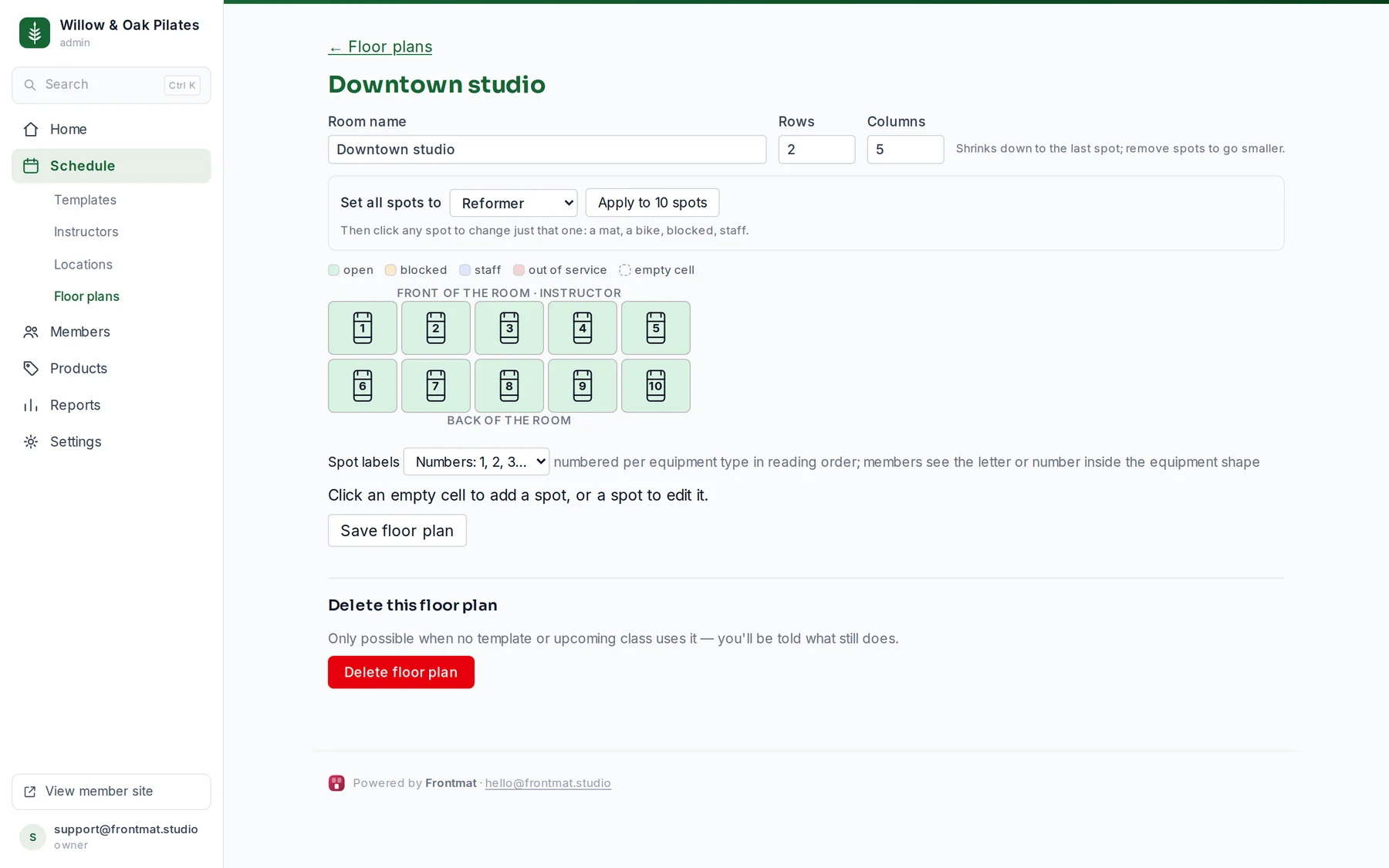This screenshot has height=868, width=1389.
Task: Click the search magnifier icon
Action: (30, 85)
